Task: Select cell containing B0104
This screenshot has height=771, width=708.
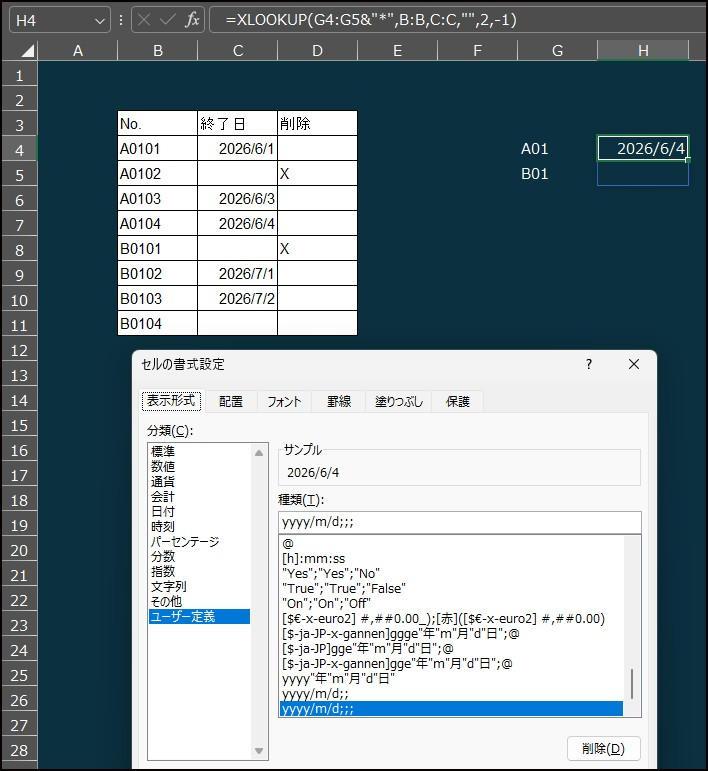Action: 157,324
